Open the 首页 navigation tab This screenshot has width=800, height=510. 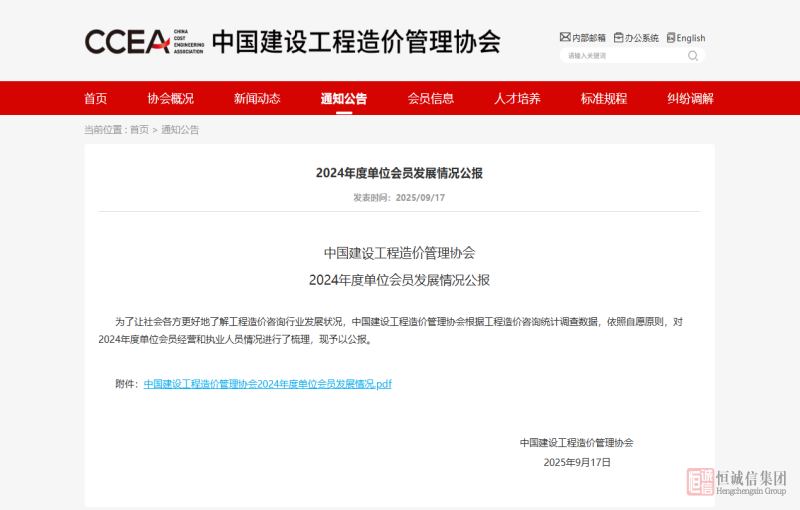pyautogui.click(x=96, y=98)
